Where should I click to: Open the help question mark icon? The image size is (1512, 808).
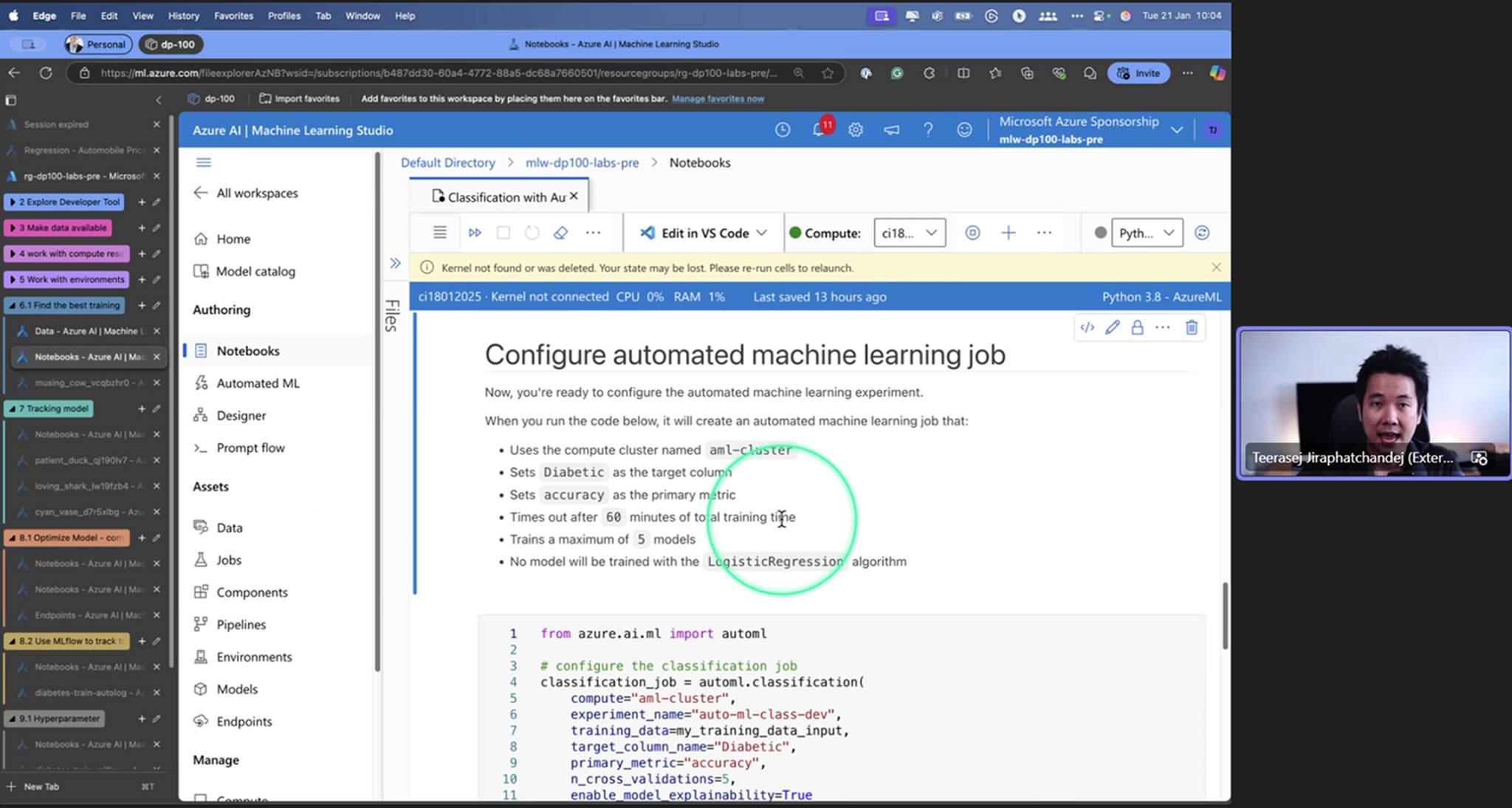coord(927,130)
